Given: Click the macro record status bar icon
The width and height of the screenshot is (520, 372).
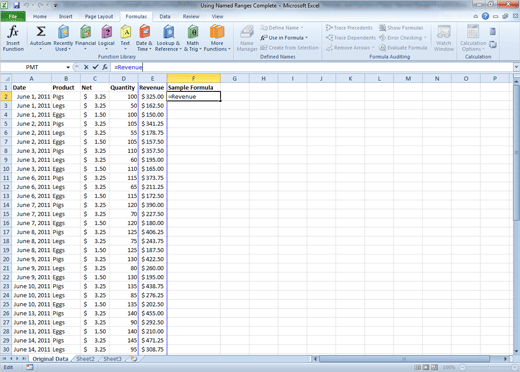Looking at the screenshot, I should [x=30, y=367].
